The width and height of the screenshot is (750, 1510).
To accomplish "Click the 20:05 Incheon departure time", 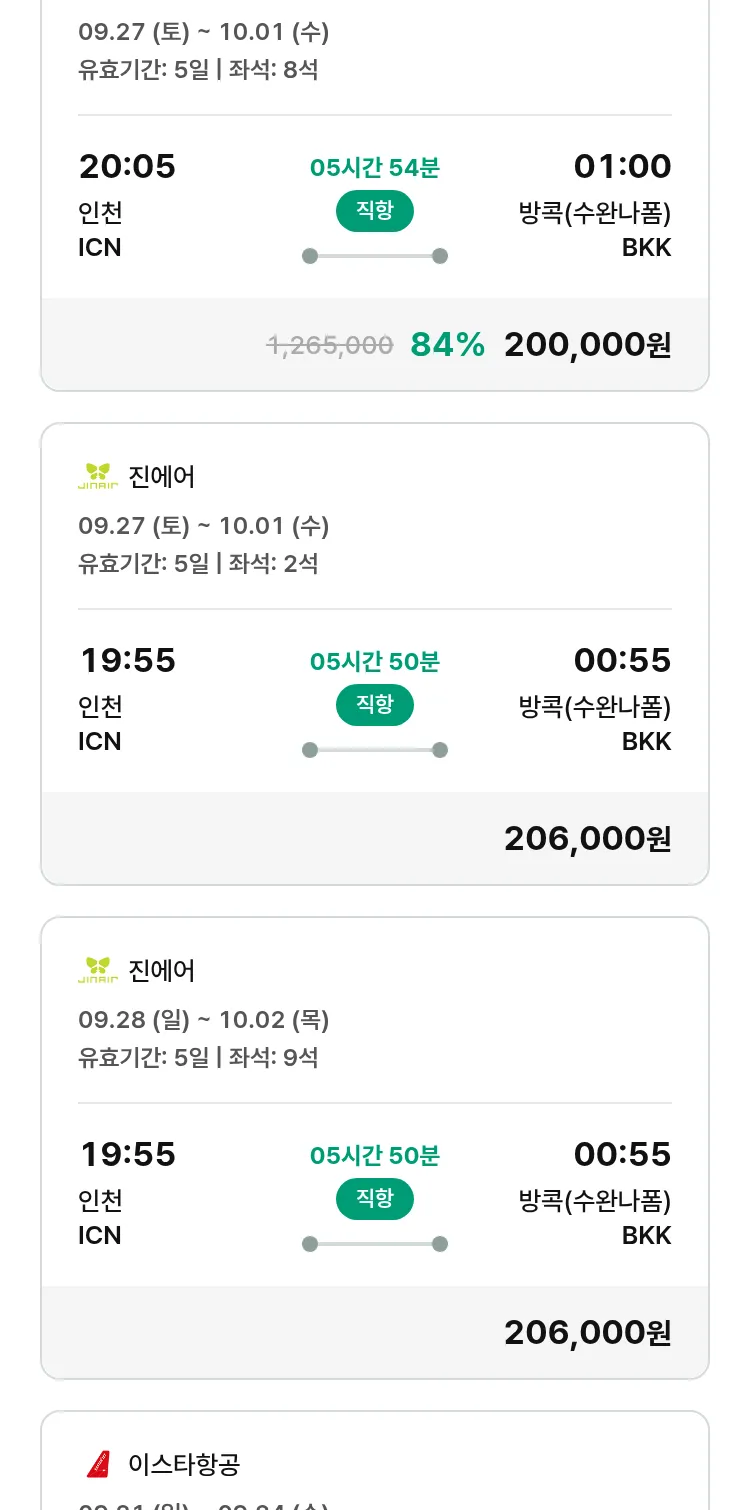I will point(127,167).
